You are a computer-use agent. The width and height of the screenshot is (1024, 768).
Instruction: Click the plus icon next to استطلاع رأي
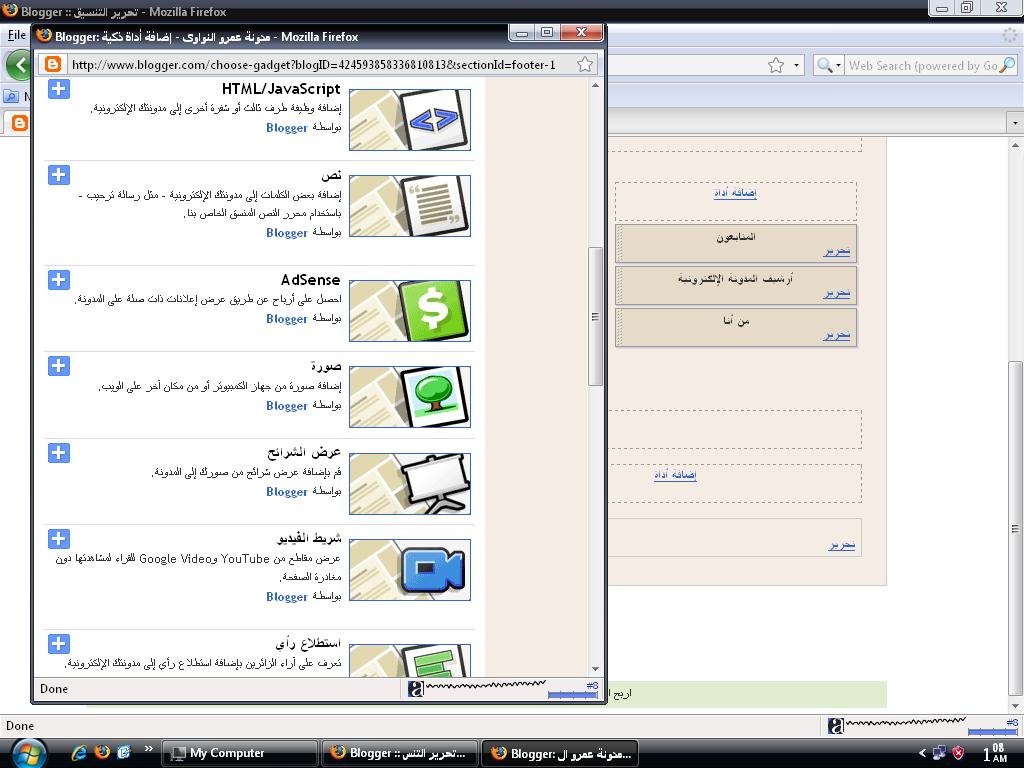pyautogui.click(x=59, y=643)
